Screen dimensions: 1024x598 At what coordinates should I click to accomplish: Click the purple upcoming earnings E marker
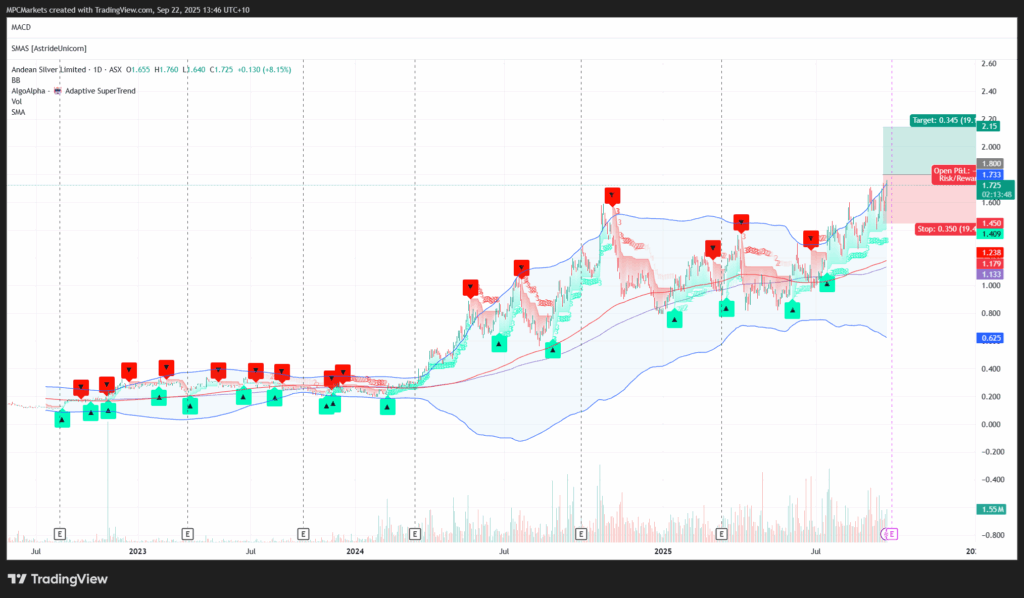891,534
